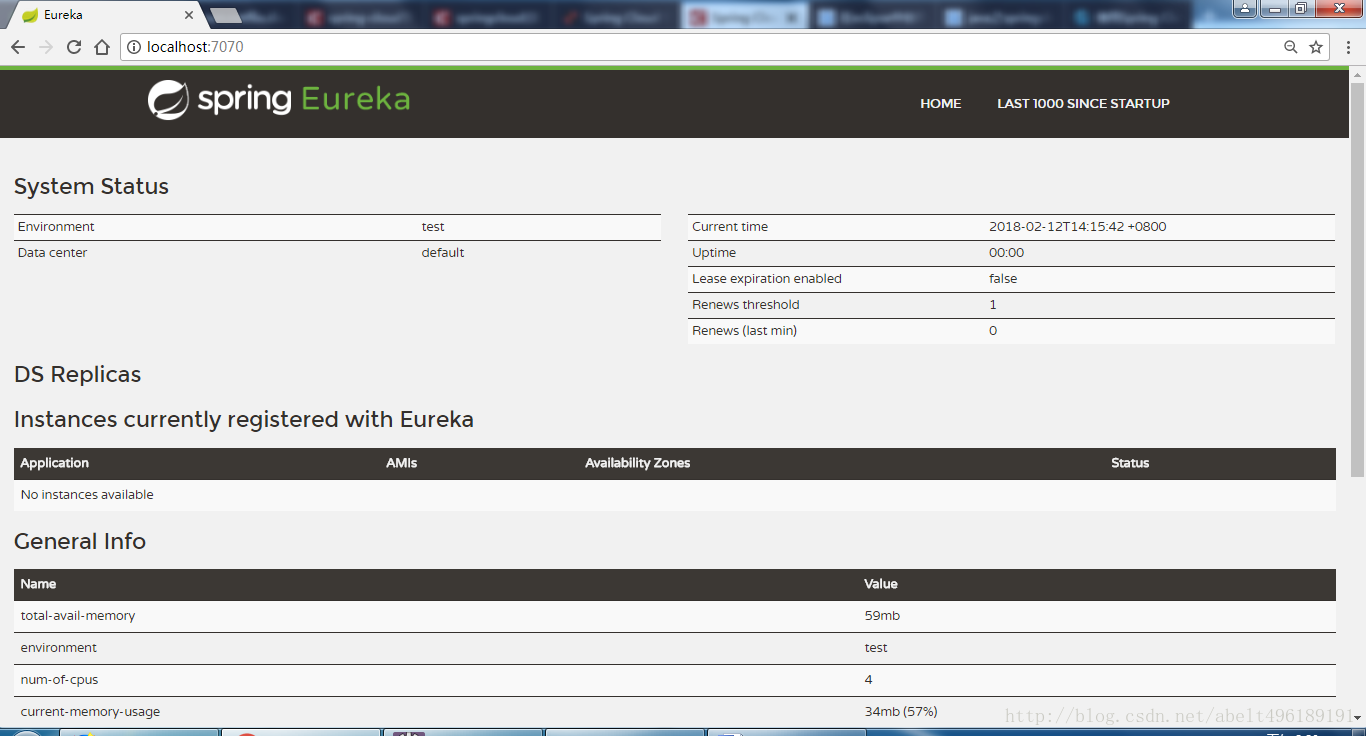
Task: Click the Application column header
Action: (55, 463)
